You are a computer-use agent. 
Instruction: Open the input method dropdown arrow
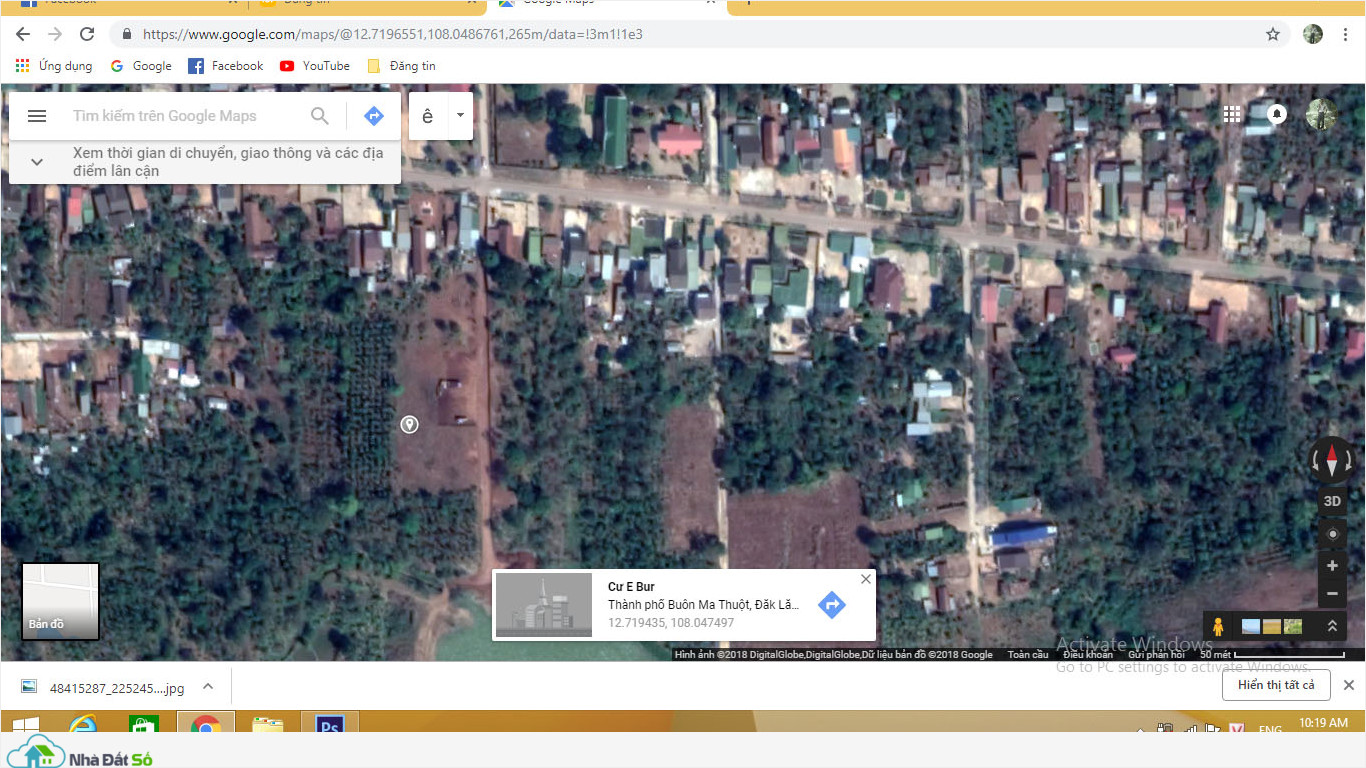(460, 116)
